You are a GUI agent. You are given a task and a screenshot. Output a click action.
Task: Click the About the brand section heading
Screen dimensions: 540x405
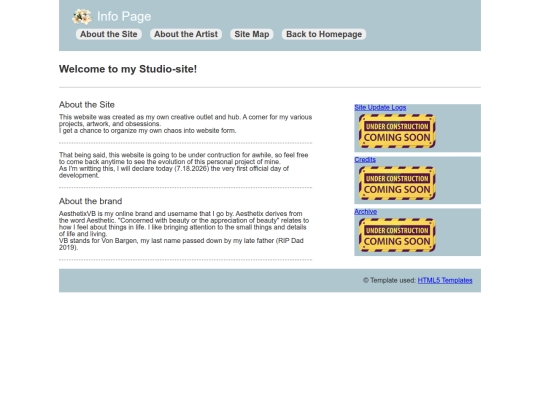[x=91, y=201]
